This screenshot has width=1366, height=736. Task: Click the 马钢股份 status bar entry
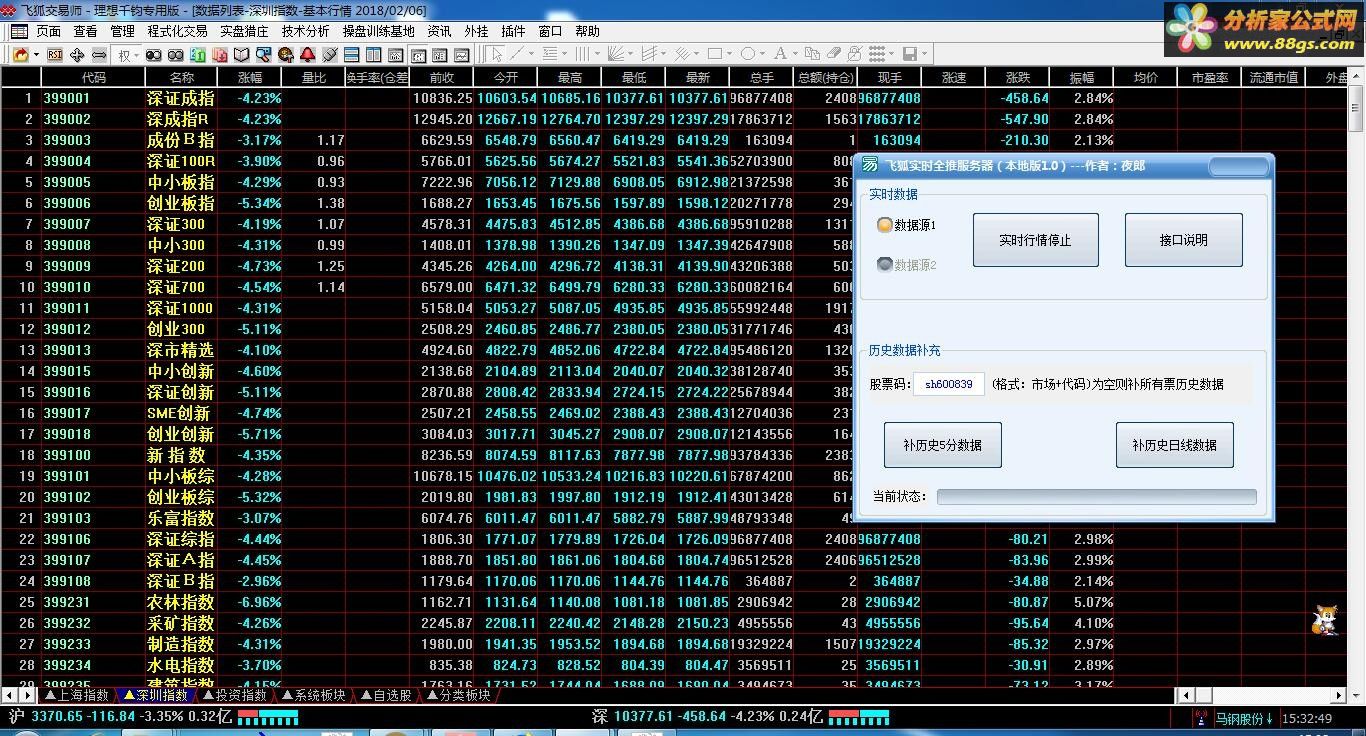[1244, 718]
